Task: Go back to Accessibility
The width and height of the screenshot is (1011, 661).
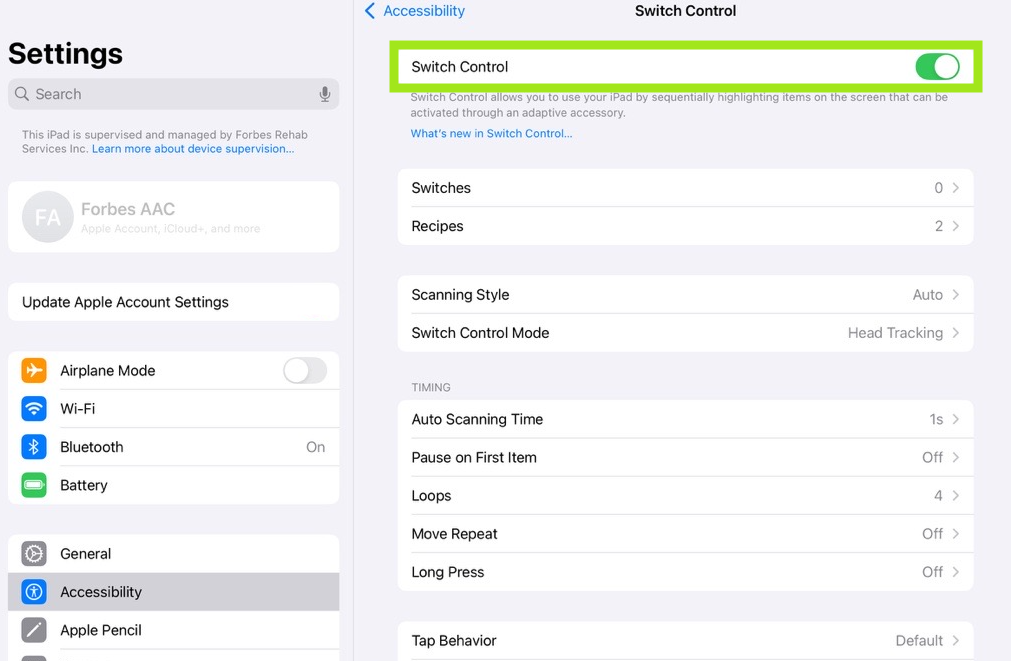Action: point(414,11)
